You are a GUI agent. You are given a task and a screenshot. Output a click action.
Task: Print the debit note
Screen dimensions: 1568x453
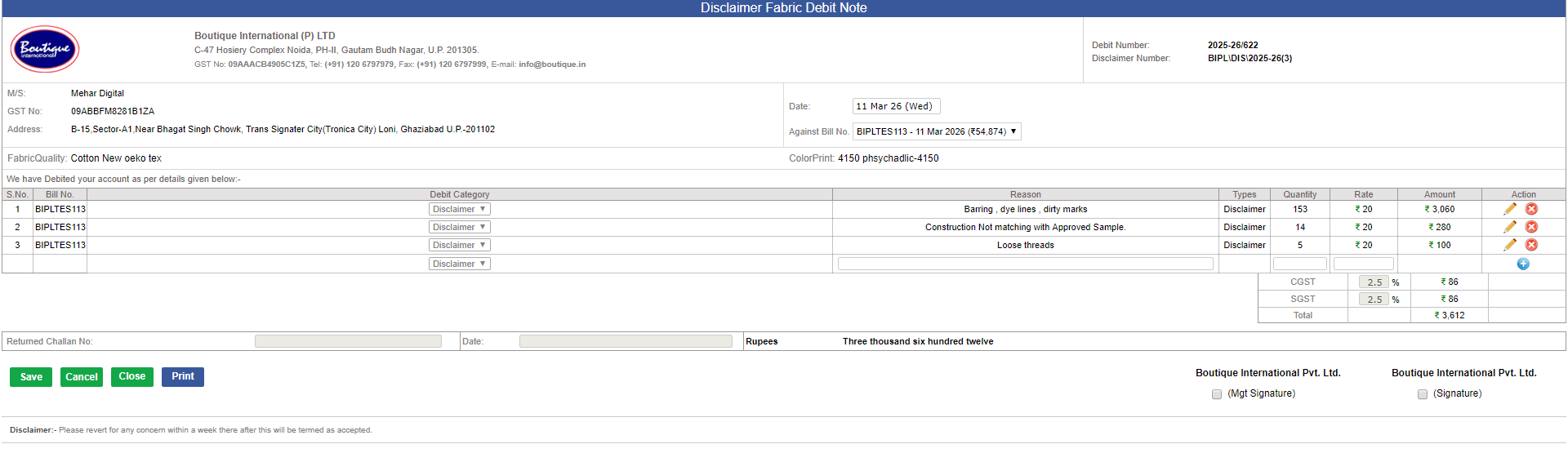(183, 377)
